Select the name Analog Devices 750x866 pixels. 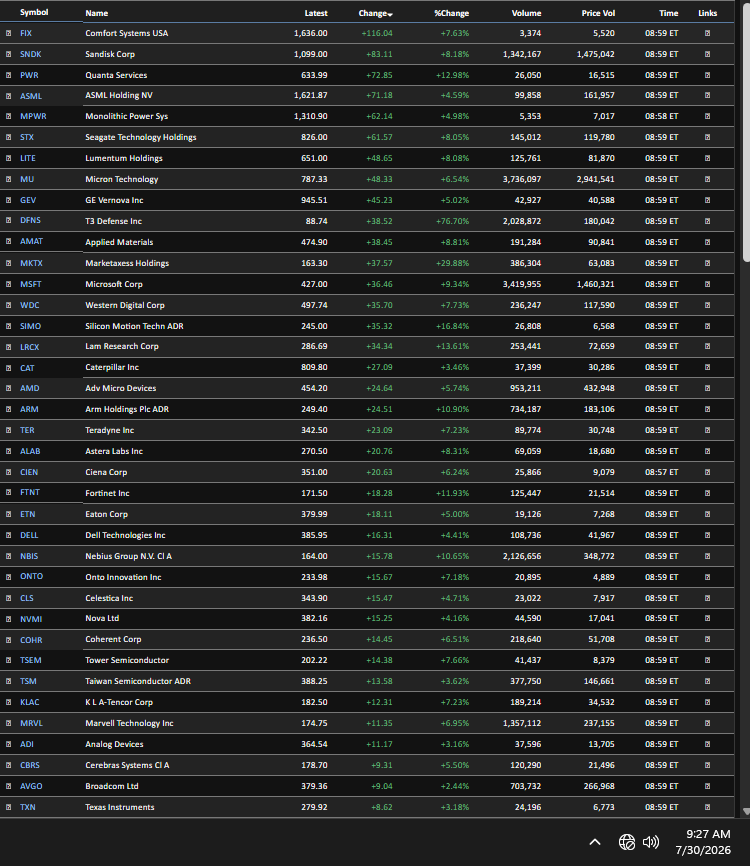pos(114,744)
